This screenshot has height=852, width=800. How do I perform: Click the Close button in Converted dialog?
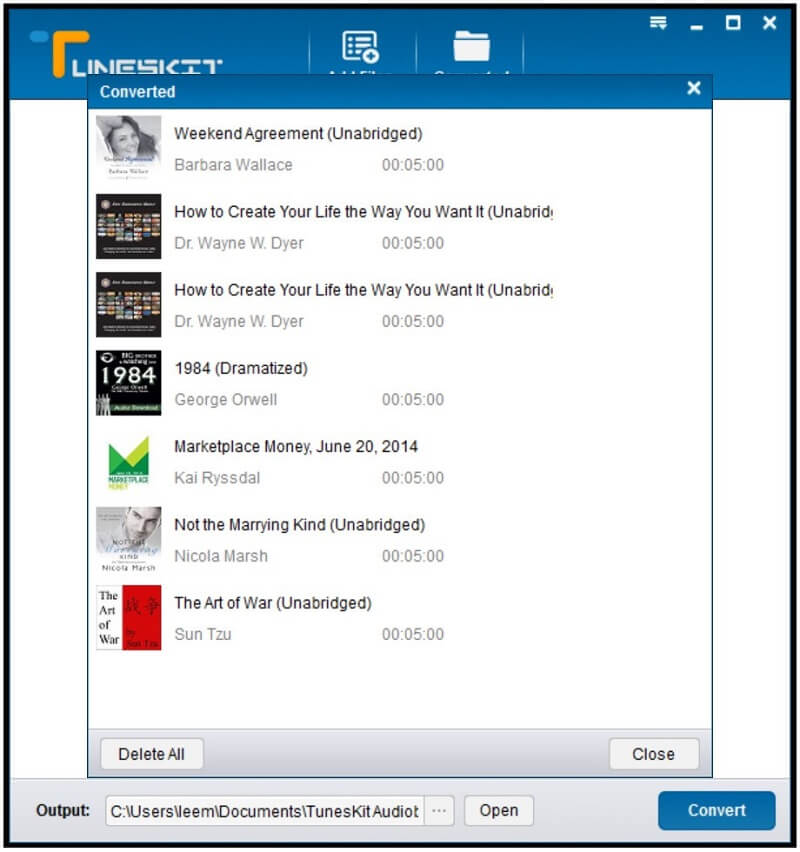pyautogui.click(x=654, y=754)
